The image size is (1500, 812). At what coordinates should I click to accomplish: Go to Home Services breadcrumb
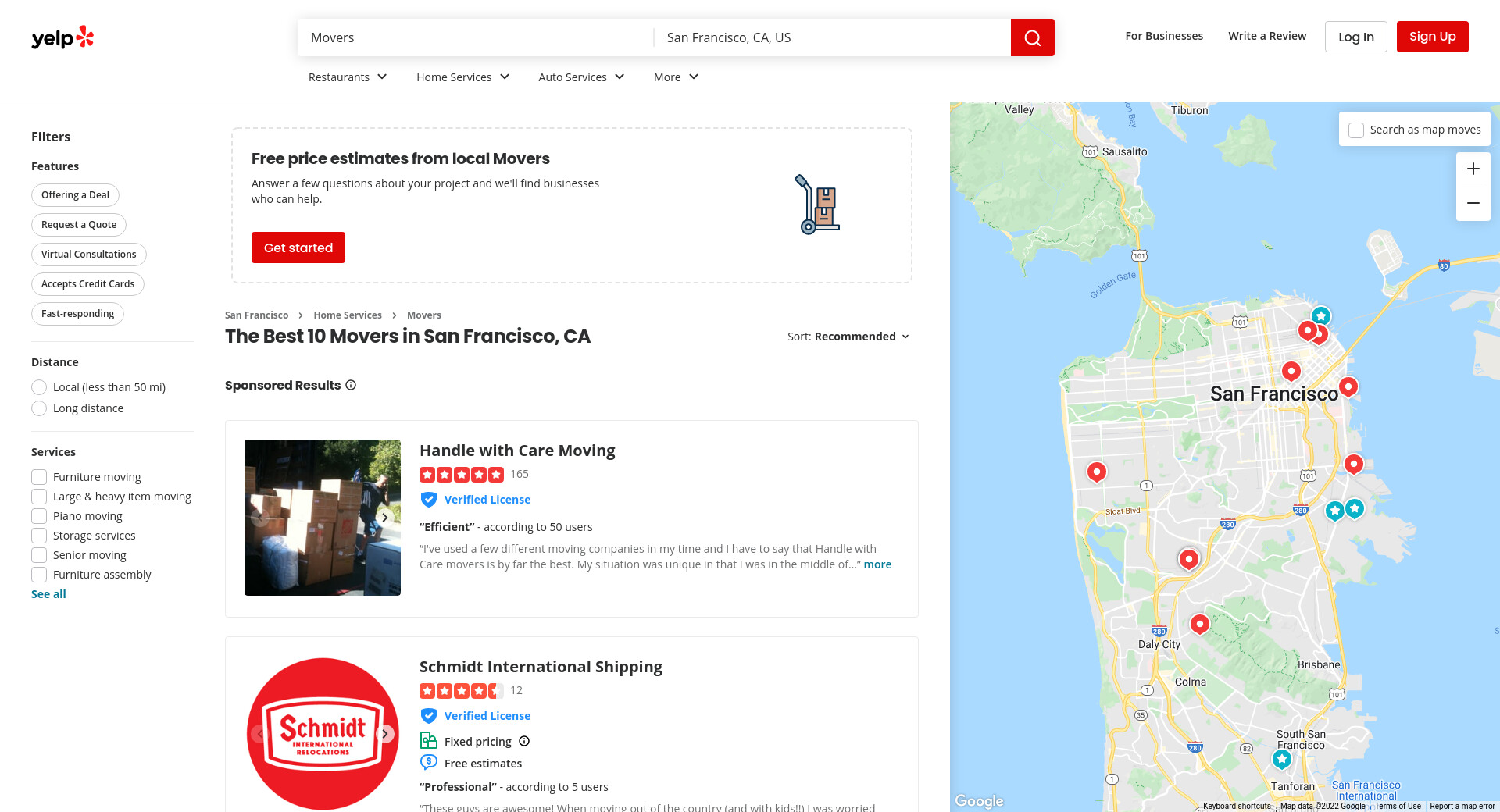[348, 315]
